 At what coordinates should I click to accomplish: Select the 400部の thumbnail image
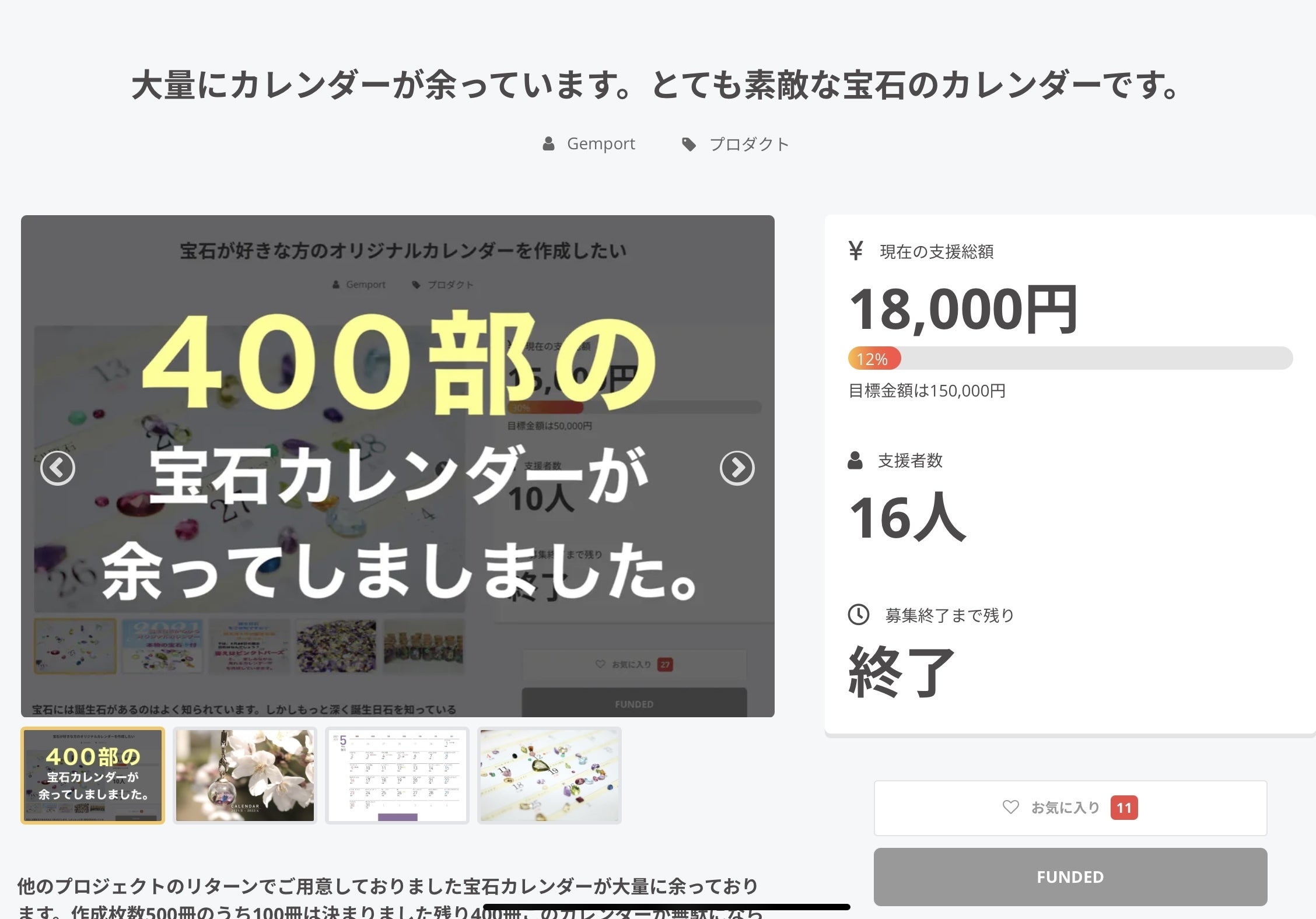click(x=93, y=776)
